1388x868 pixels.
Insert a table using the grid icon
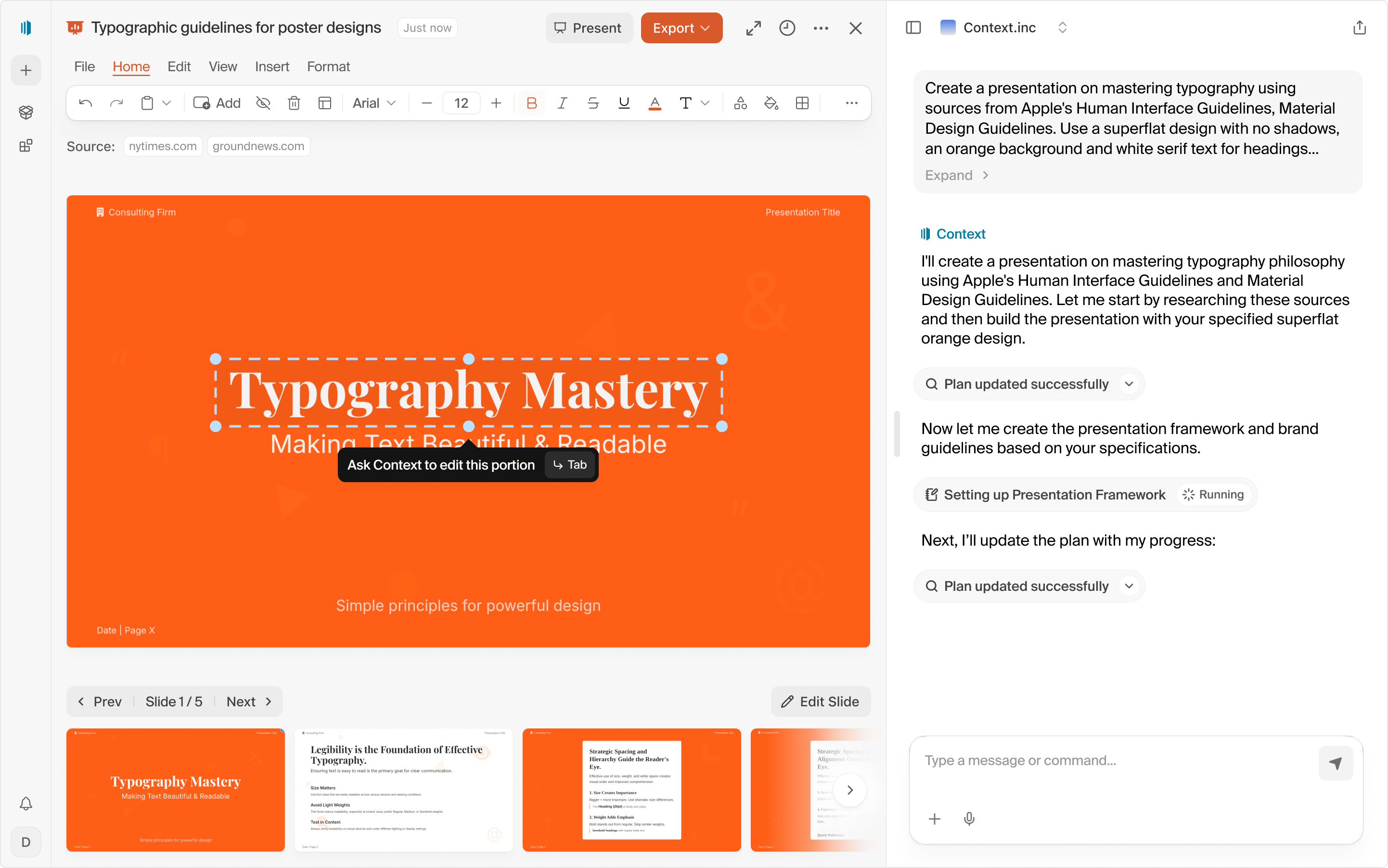coord(802,103)
